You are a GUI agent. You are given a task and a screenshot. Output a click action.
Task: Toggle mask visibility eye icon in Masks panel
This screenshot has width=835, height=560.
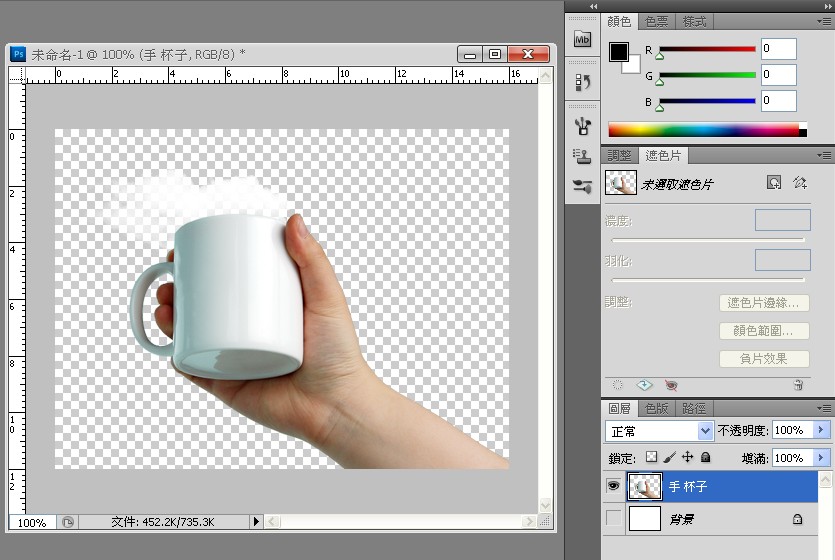(672, 384)
